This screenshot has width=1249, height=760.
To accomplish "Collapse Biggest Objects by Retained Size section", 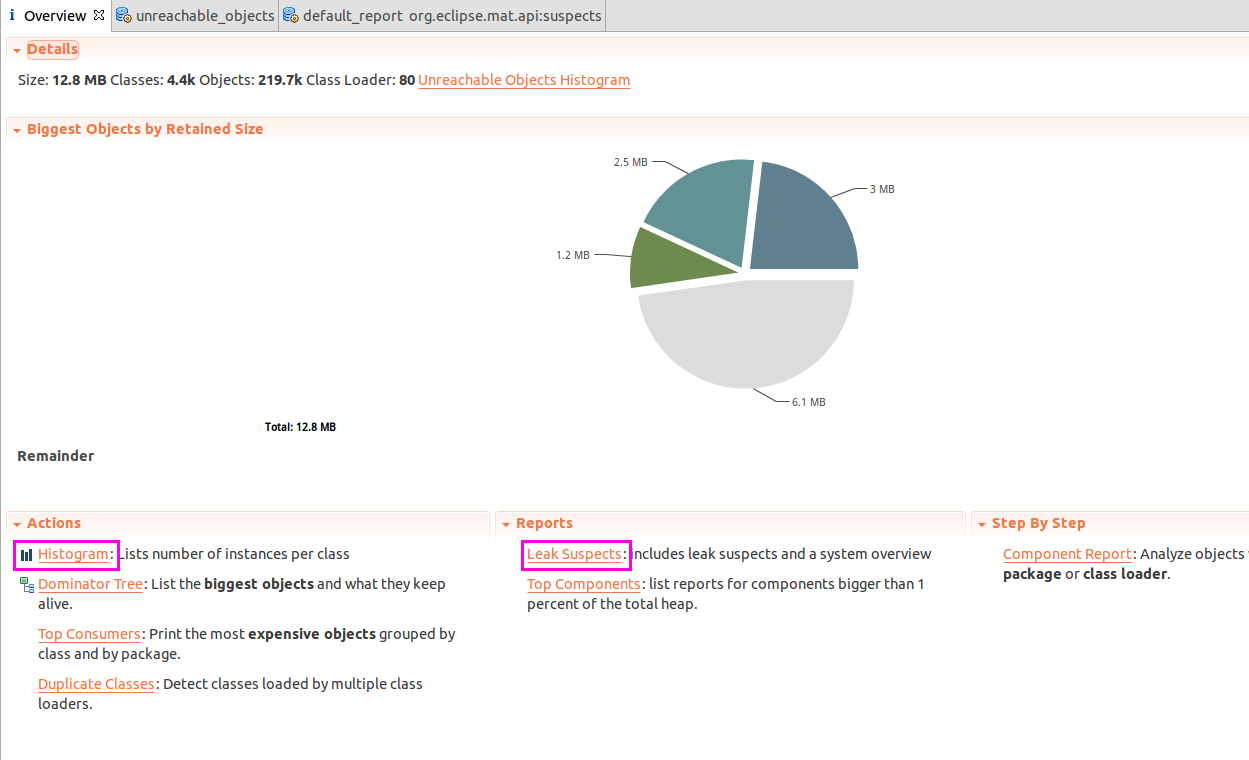I will tap(17, 130).
